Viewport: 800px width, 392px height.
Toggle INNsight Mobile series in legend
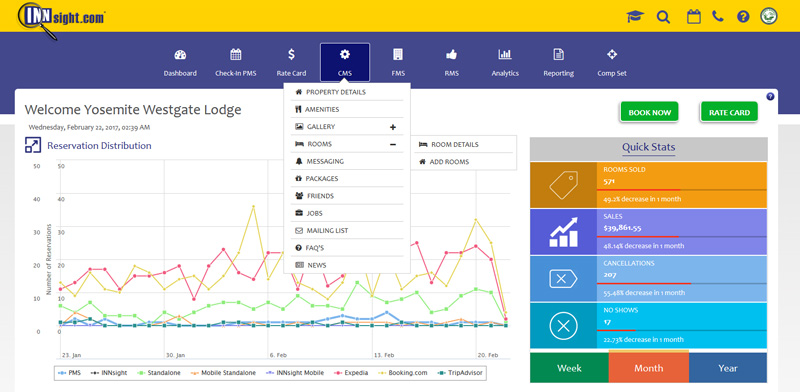click(294, 373)
